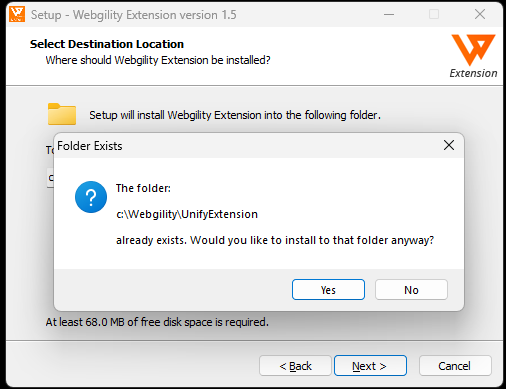Click the Select Destination Location heading
This screenshot has height=389, width=506.
[x=107, y=44]
